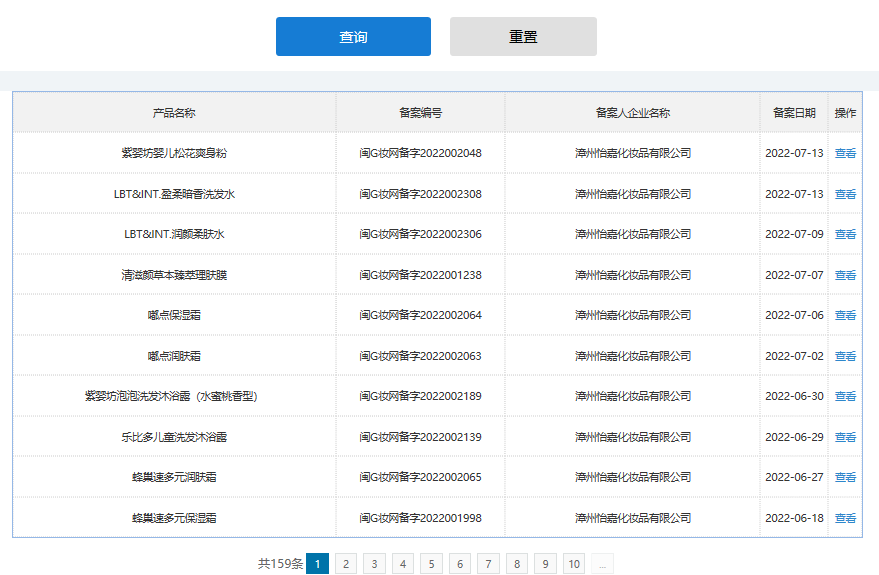Open 查看 link for 紫婴坊婴儿松花爽身粉
The width and height of the screenshot is (879, 575).
tap(845, 153)
